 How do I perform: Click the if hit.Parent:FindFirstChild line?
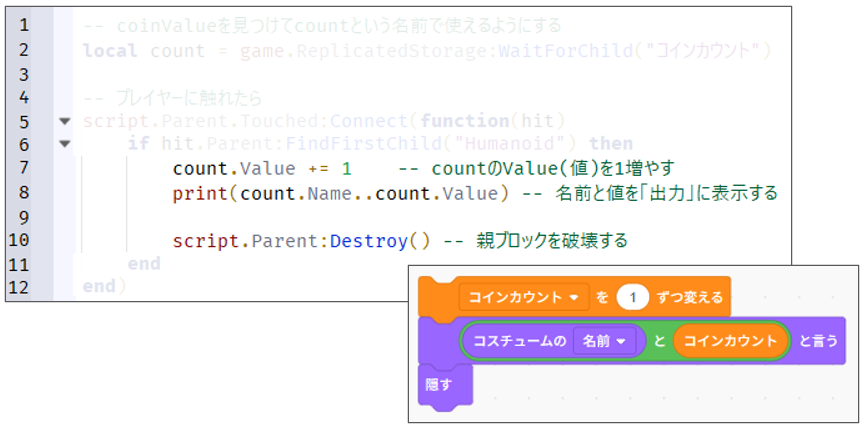(x=380, y=144)
